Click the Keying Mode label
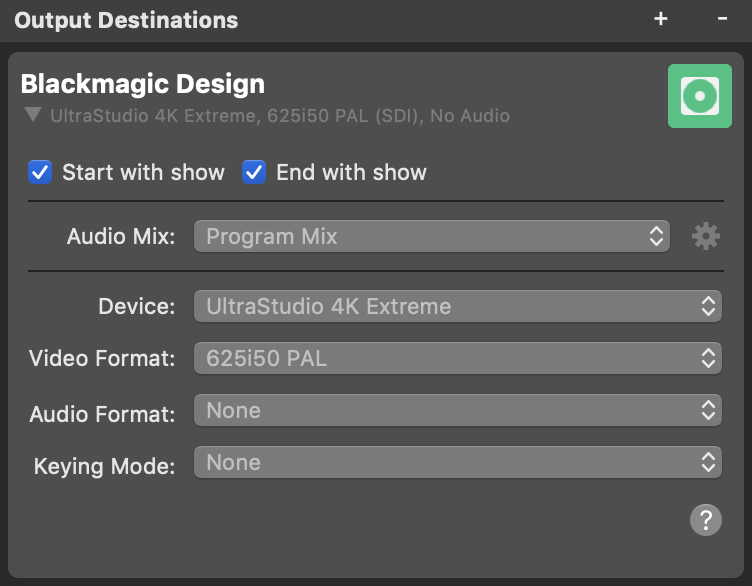 (105, 466)
